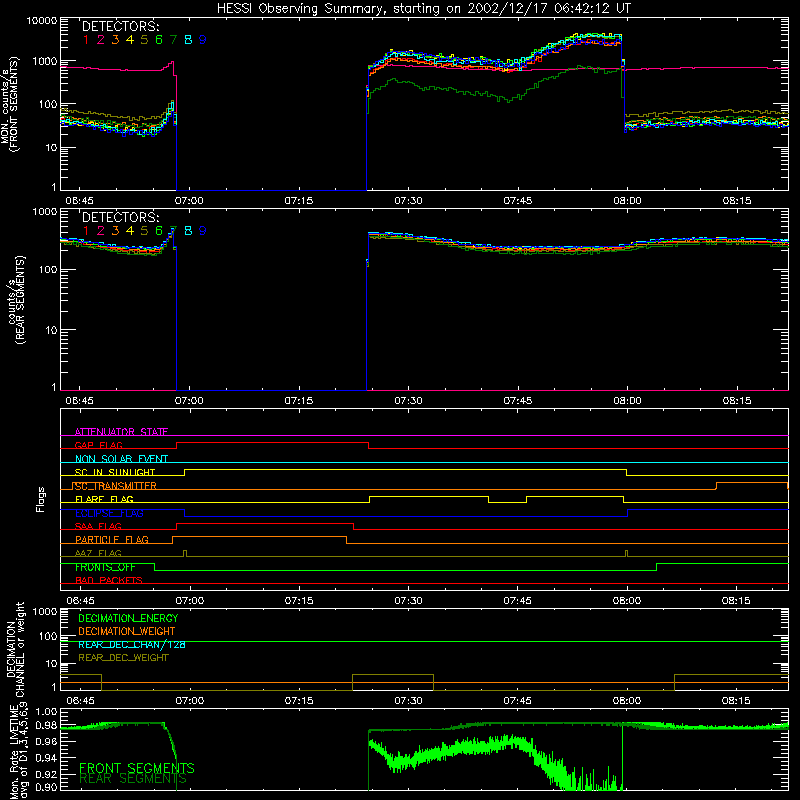Click the 08:15 tick label below the Flags plot
This screenshot has height=800, width=800.
click(x=736, y=601)
